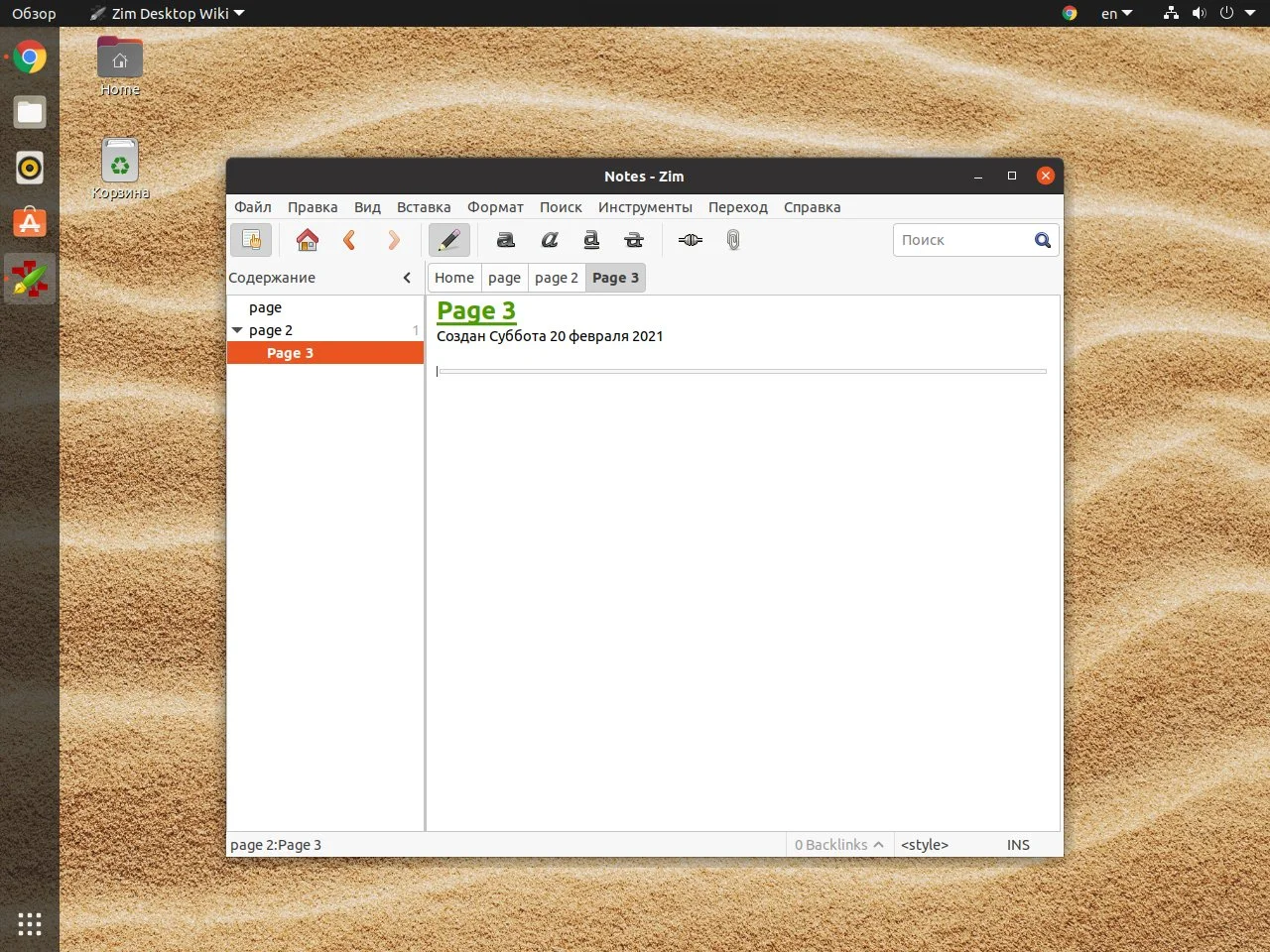Attach a file with the paperclip icon

pyautogui.click(x=733, y=240)
